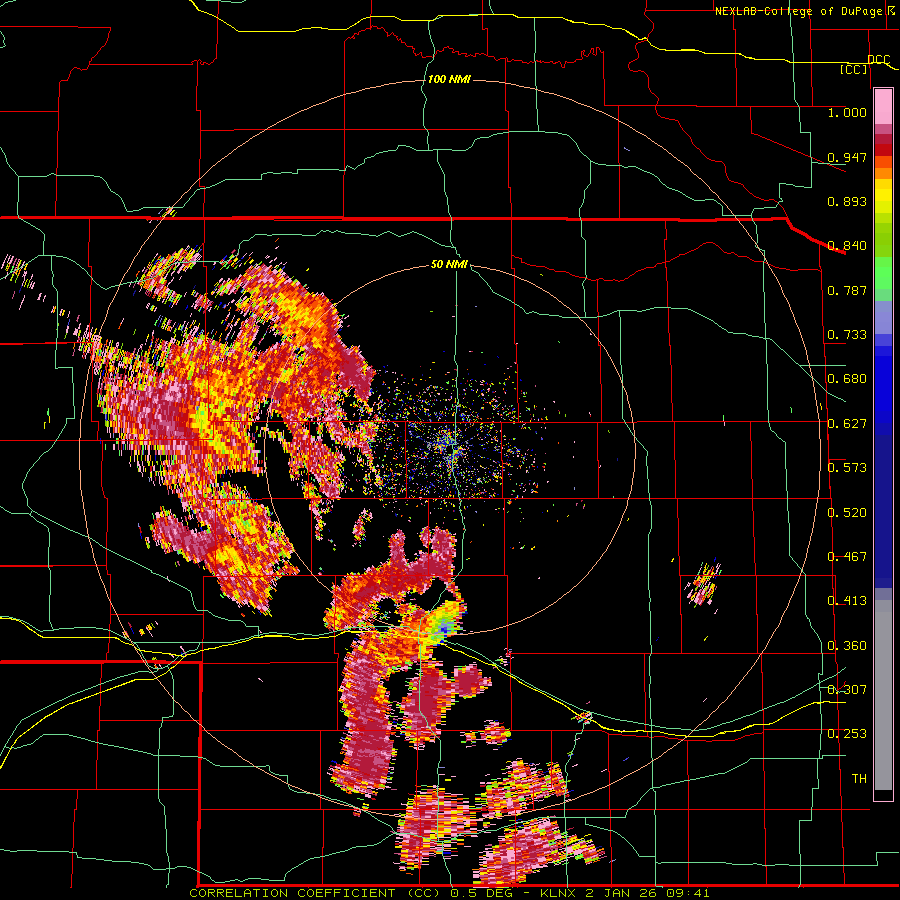Select the 0.573 scale value
Image resolution: width=900 pixels, height=900 pixels.
(847, 468)
